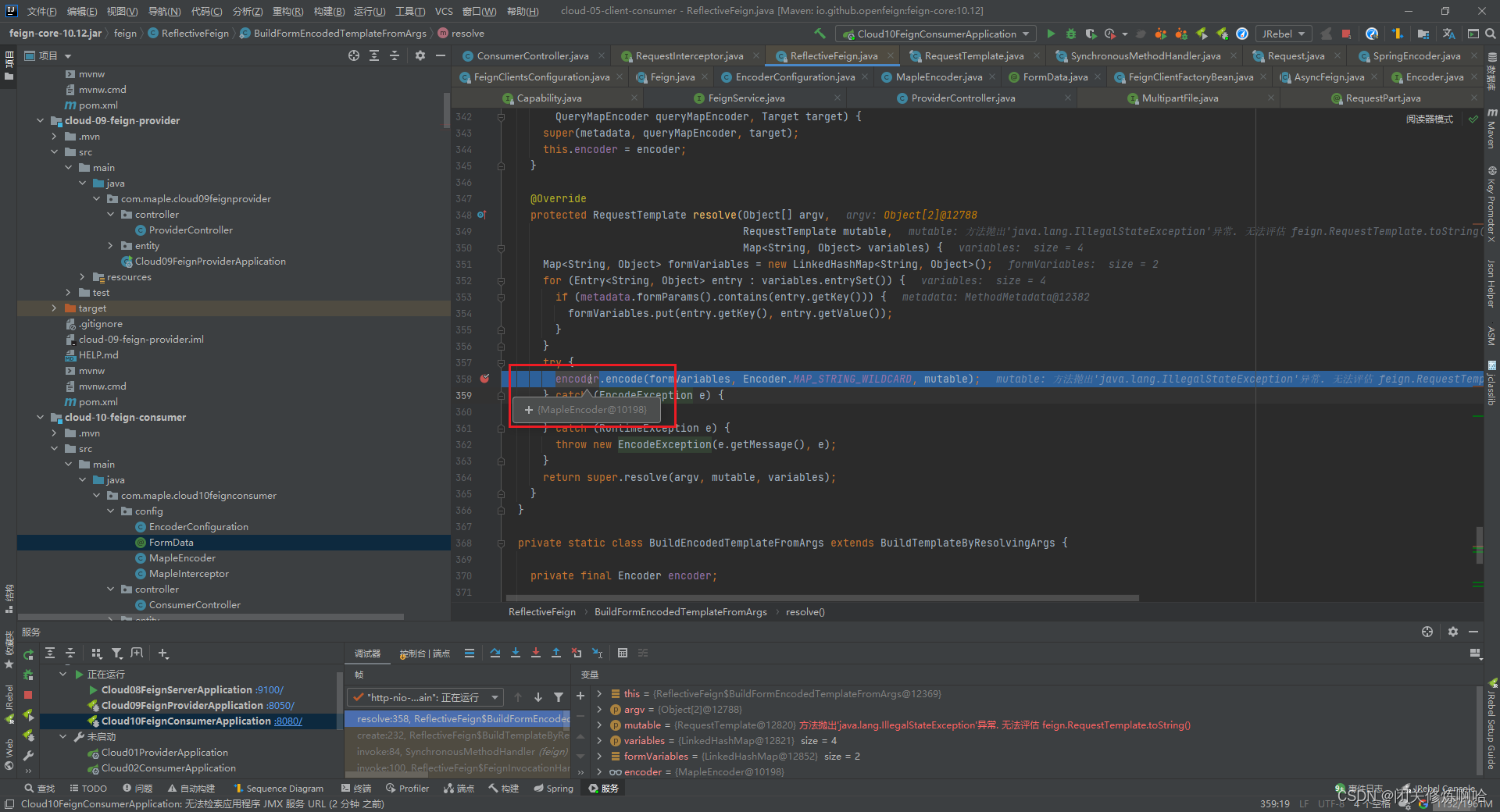Open Project panel gear settings
Viewport: 1500px width, 812px height.
pos(420,55)
